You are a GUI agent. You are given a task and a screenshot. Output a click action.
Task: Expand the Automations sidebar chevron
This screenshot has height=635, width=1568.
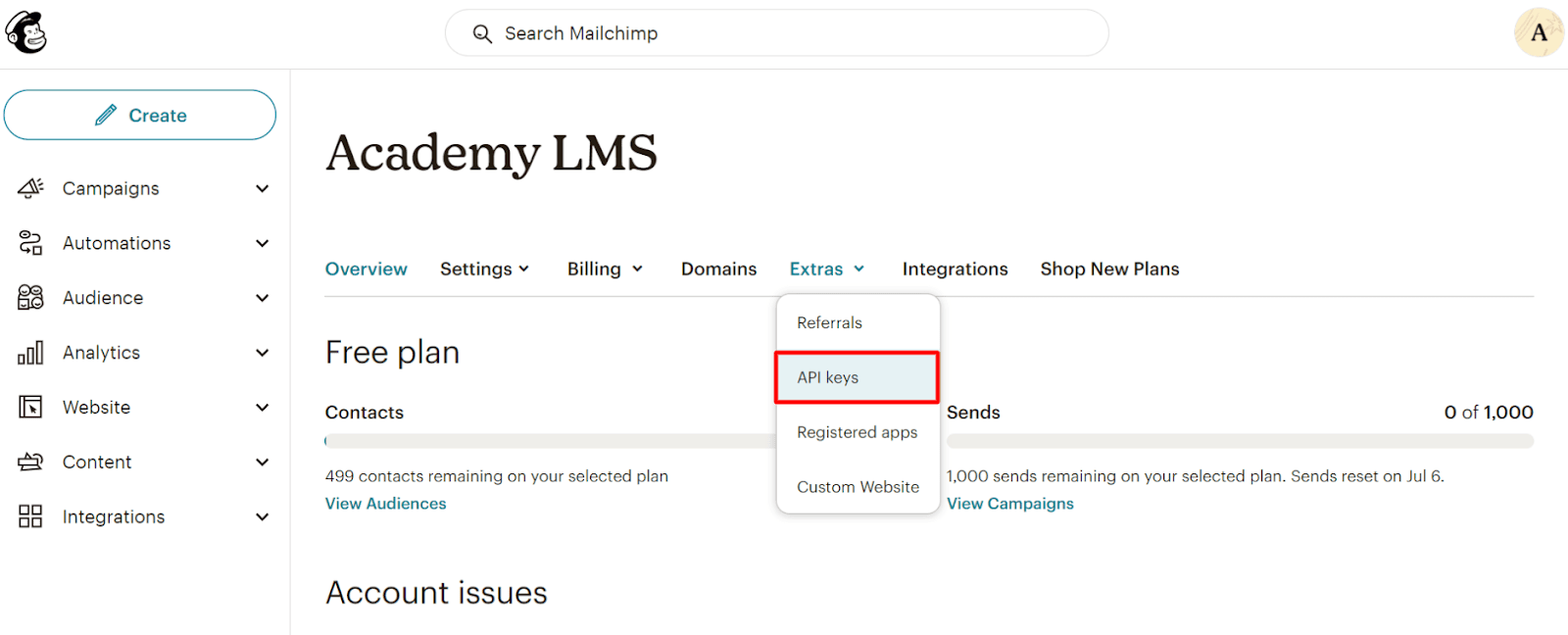pos(262,243)
